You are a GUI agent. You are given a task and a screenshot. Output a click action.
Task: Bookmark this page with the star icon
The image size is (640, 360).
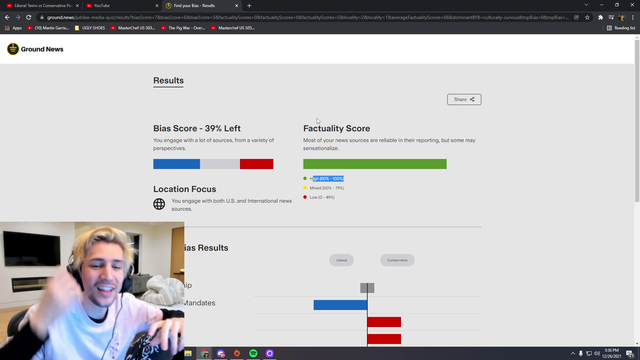(x=587, y=18)
